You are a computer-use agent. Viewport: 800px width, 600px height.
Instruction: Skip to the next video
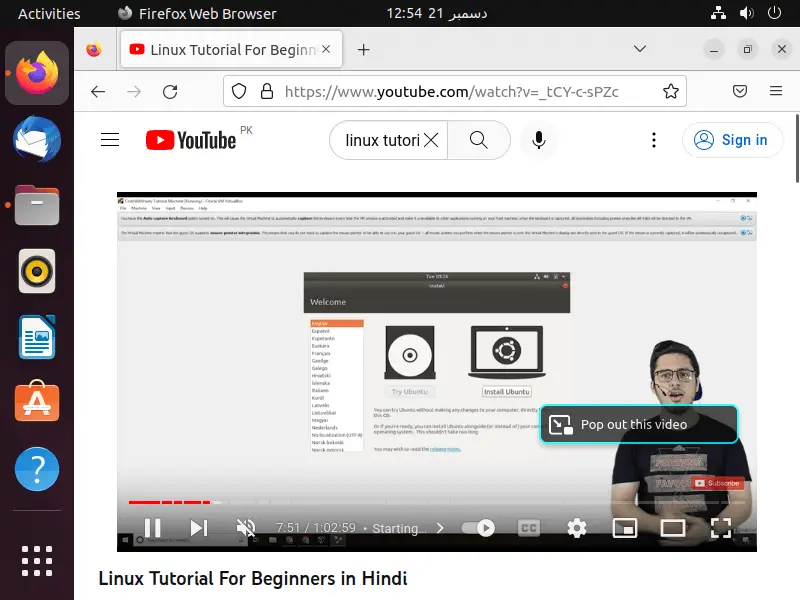[198, 528]
